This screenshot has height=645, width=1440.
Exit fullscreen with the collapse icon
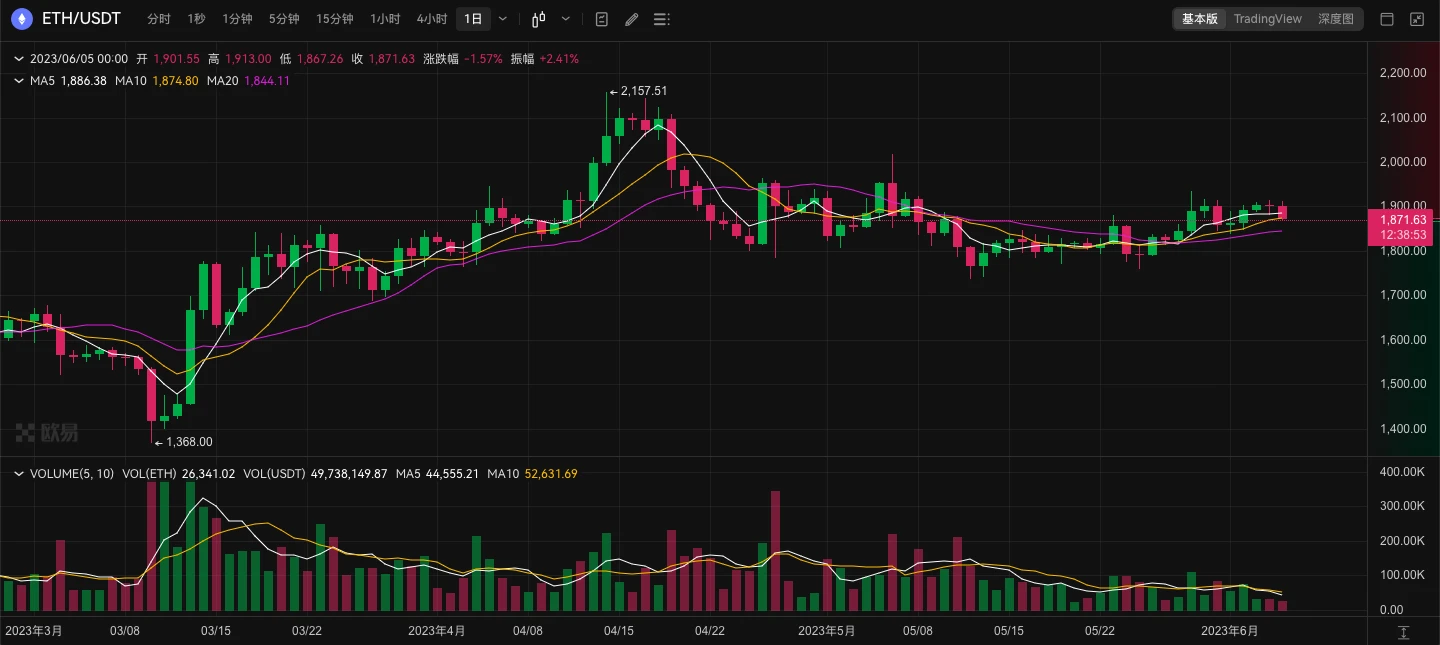pos(1417,19)
